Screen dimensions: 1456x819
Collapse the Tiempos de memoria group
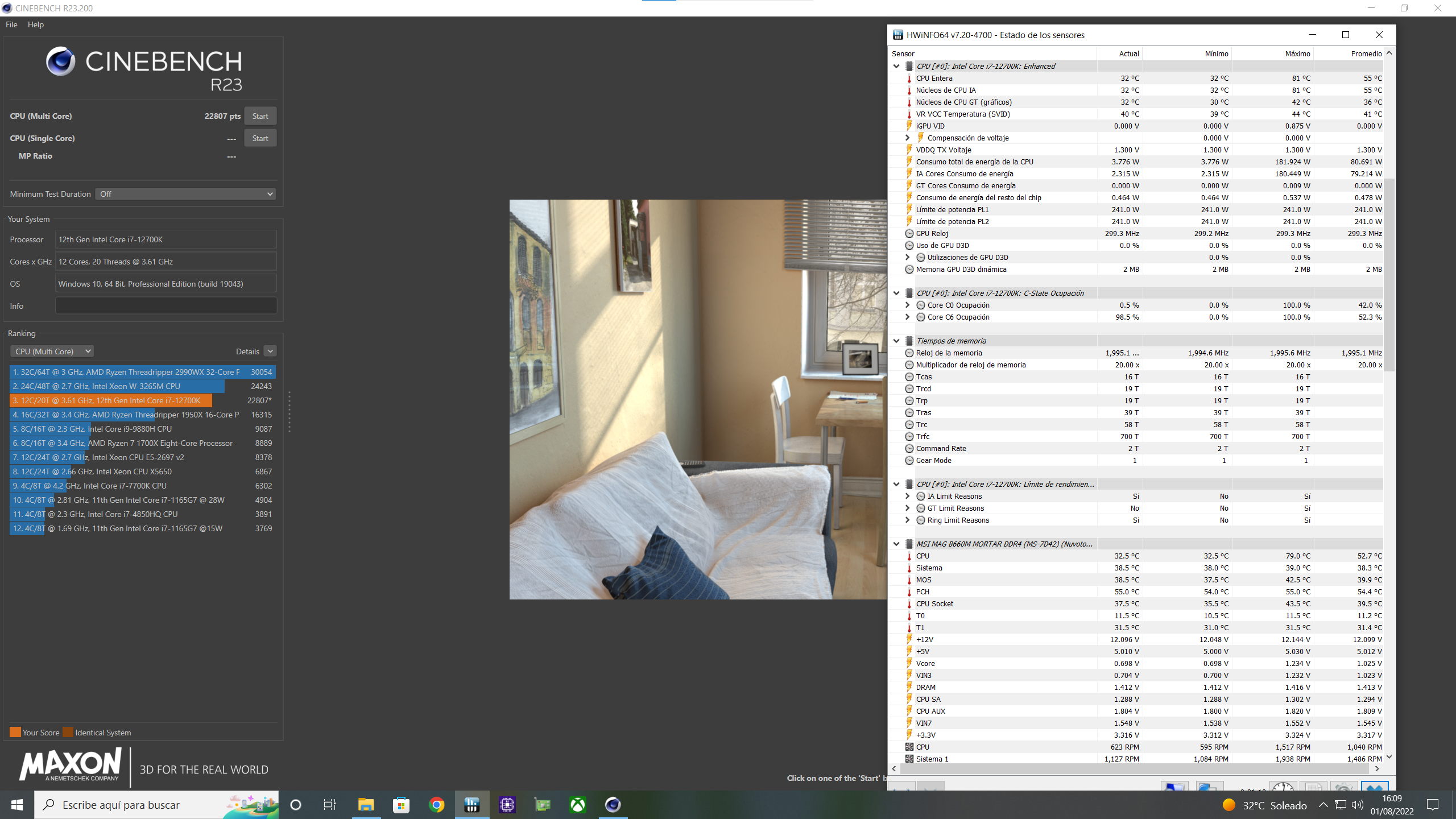click(x=896, y=341)
